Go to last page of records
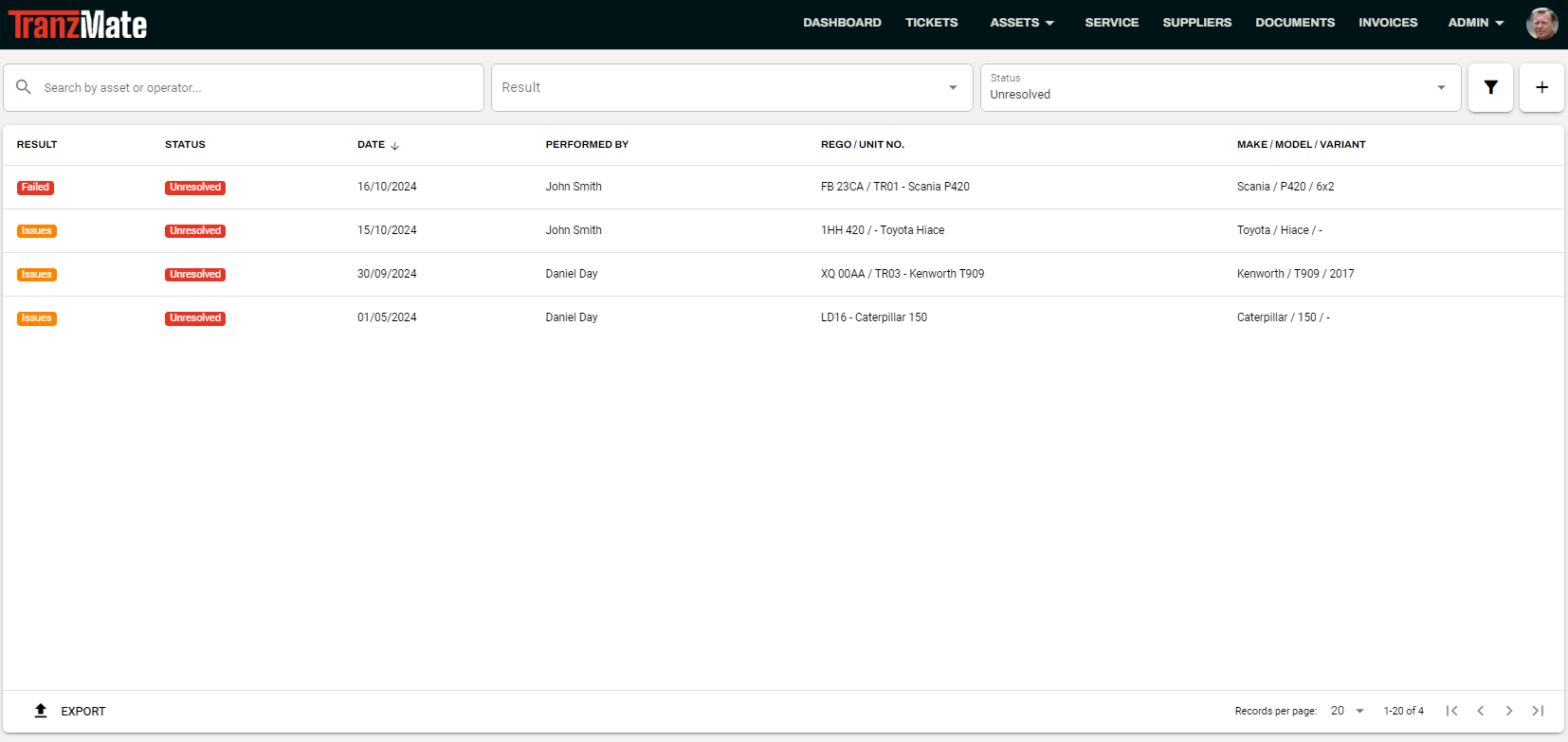 [1538, 711]
